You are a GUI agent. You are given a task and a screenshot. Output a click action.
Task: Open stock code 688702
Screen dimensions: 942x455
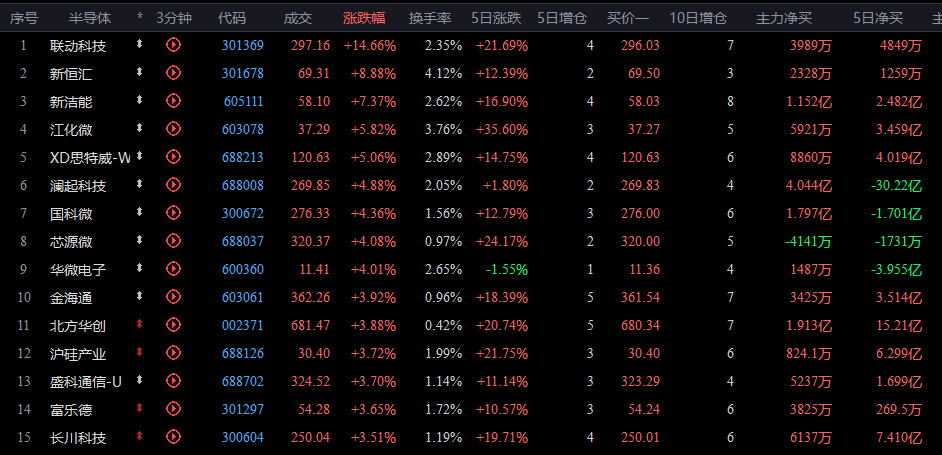tap(243, 381)
